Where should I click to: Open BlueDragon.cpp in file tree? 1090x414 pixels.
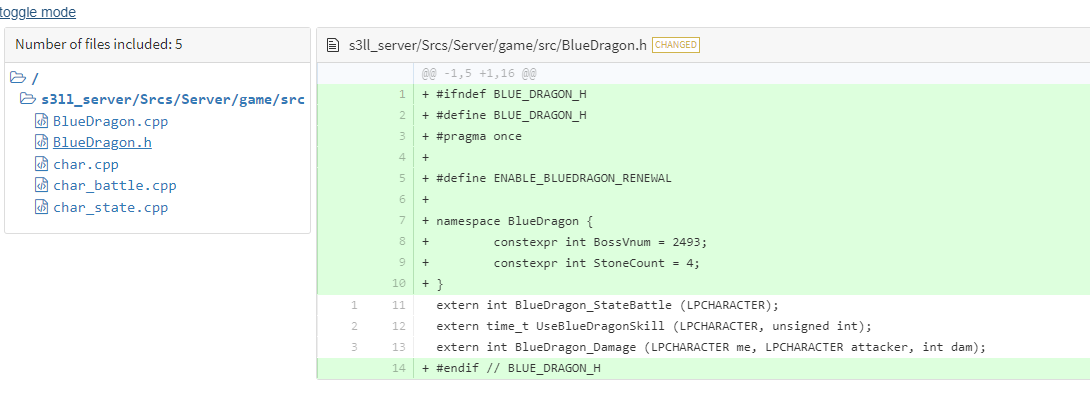[x=111, y=121]
